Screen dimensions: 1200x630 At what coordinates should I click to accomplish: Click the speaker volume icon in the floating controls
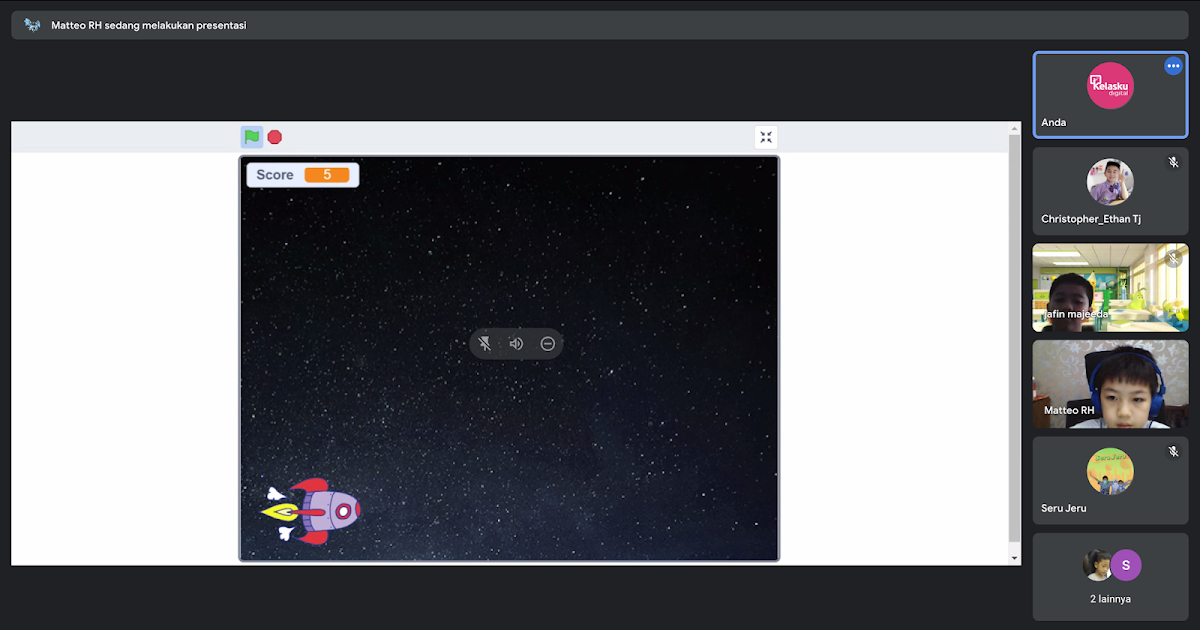tap(515, 343)
